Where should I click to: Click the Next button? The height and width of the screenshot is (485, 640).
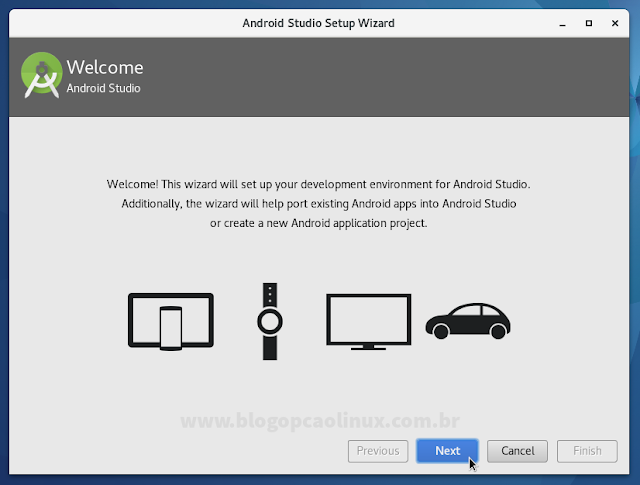click(447, 451)
